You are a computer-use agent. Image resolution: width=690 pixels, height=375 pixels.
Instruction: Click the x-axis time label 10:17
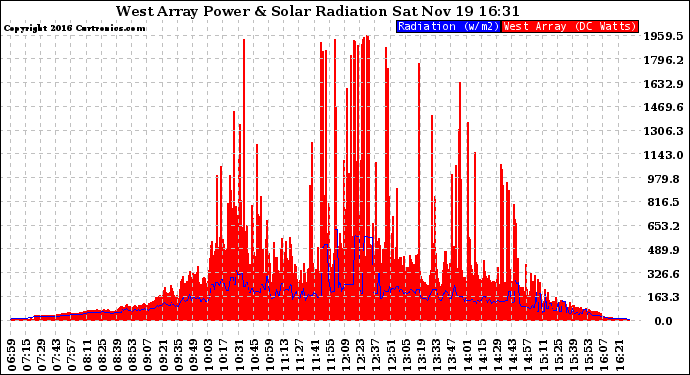point(224,355)
